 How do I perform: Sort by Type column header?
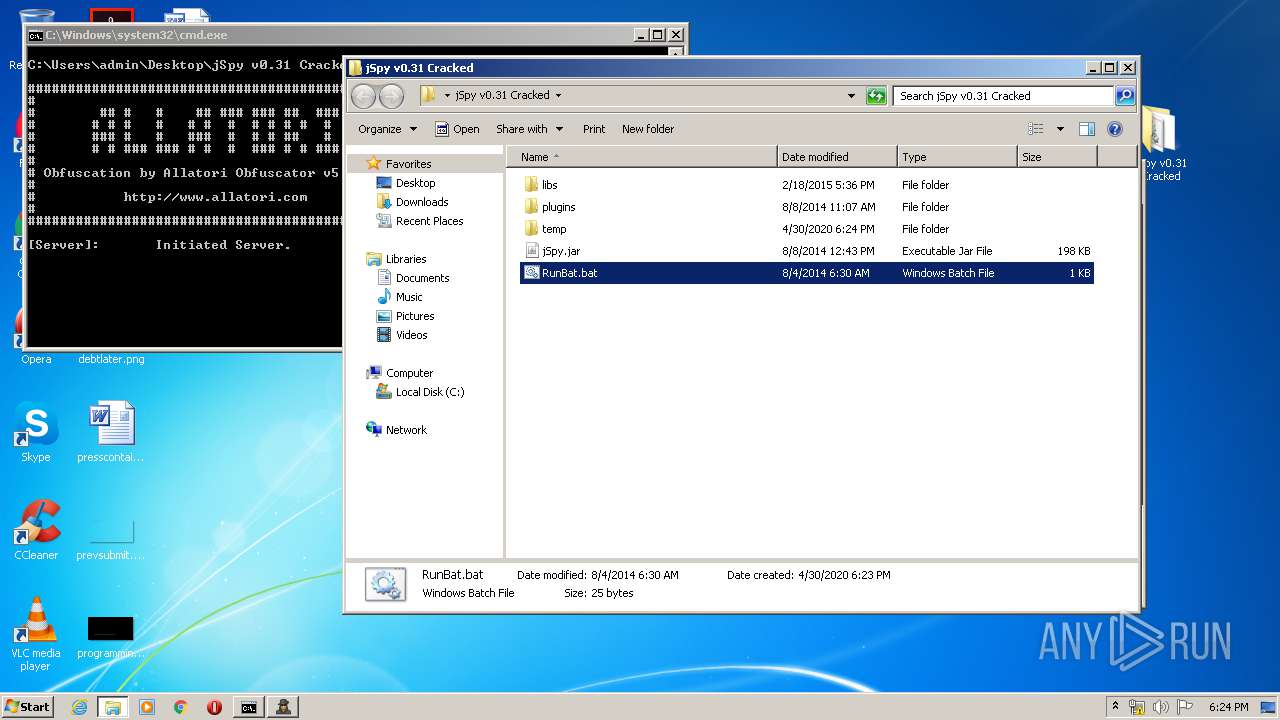[x=957, y=157]
